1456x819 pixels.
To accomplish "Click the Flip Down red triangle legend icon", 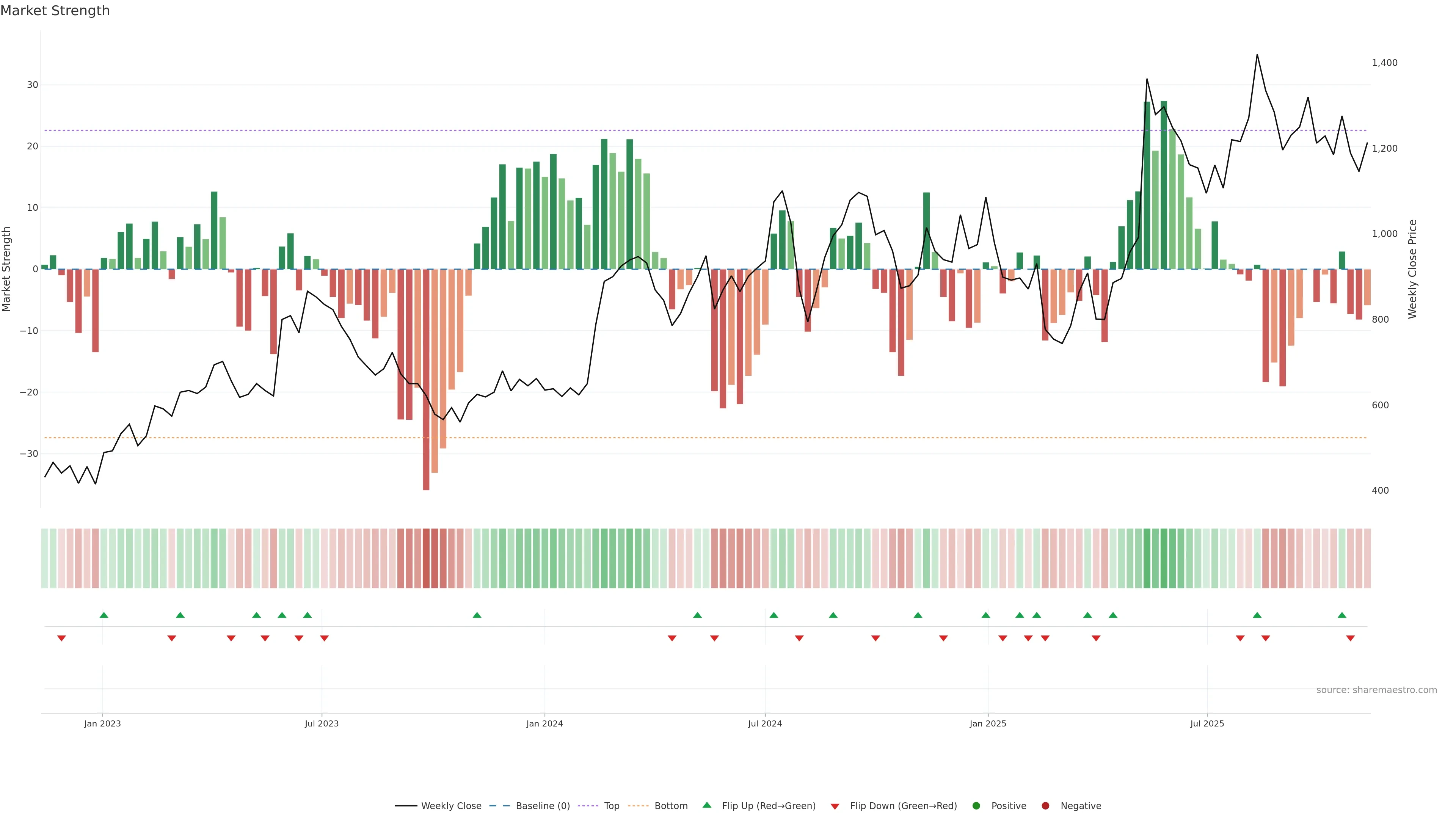I will [835, 806].
